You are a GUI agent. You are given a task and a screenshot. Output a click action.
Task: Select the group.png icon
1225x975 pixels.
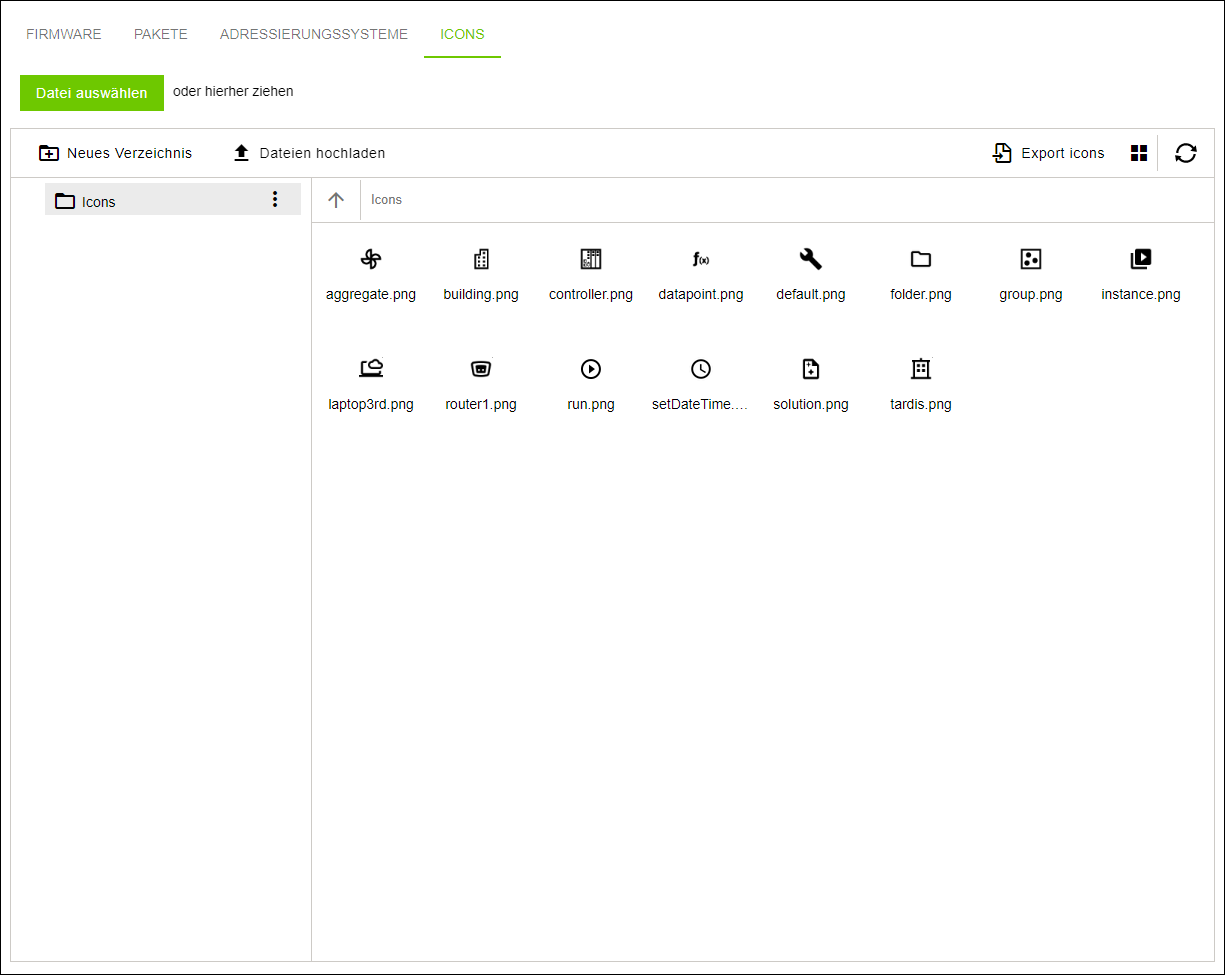(x=1031, y=260)
